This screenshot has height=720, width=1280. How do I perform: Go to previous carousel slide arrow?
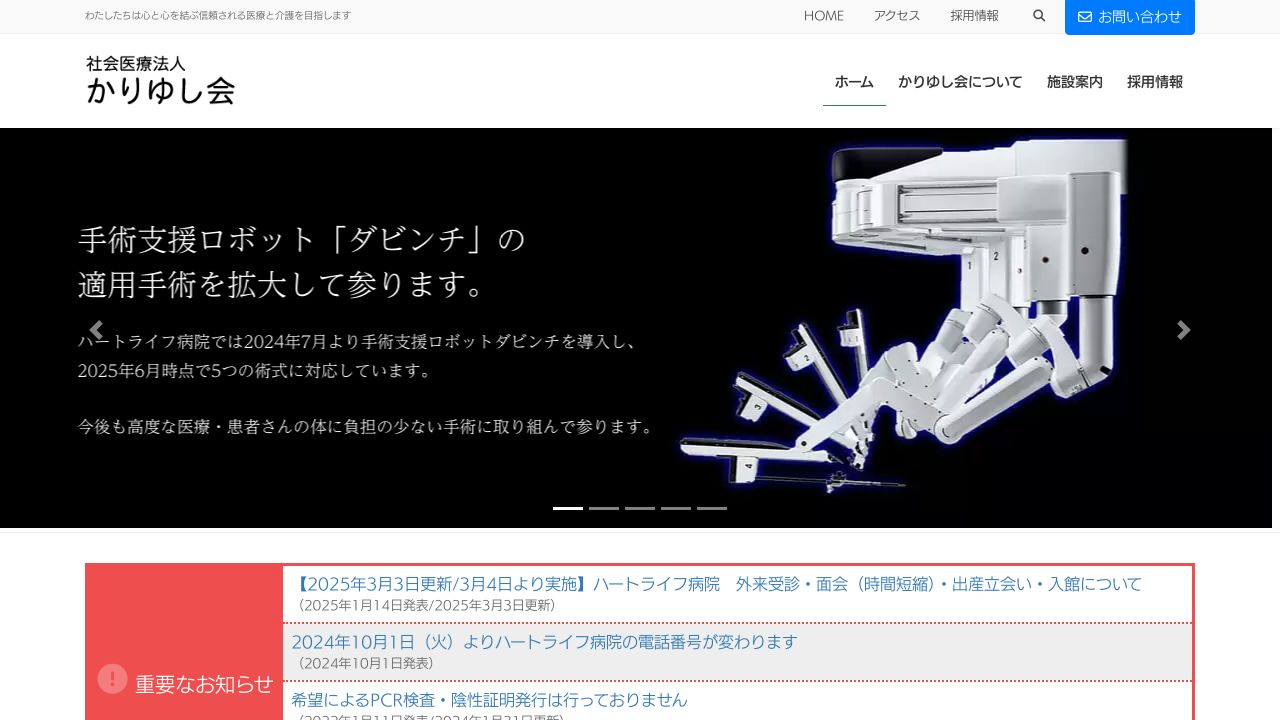tap(96, 330)
